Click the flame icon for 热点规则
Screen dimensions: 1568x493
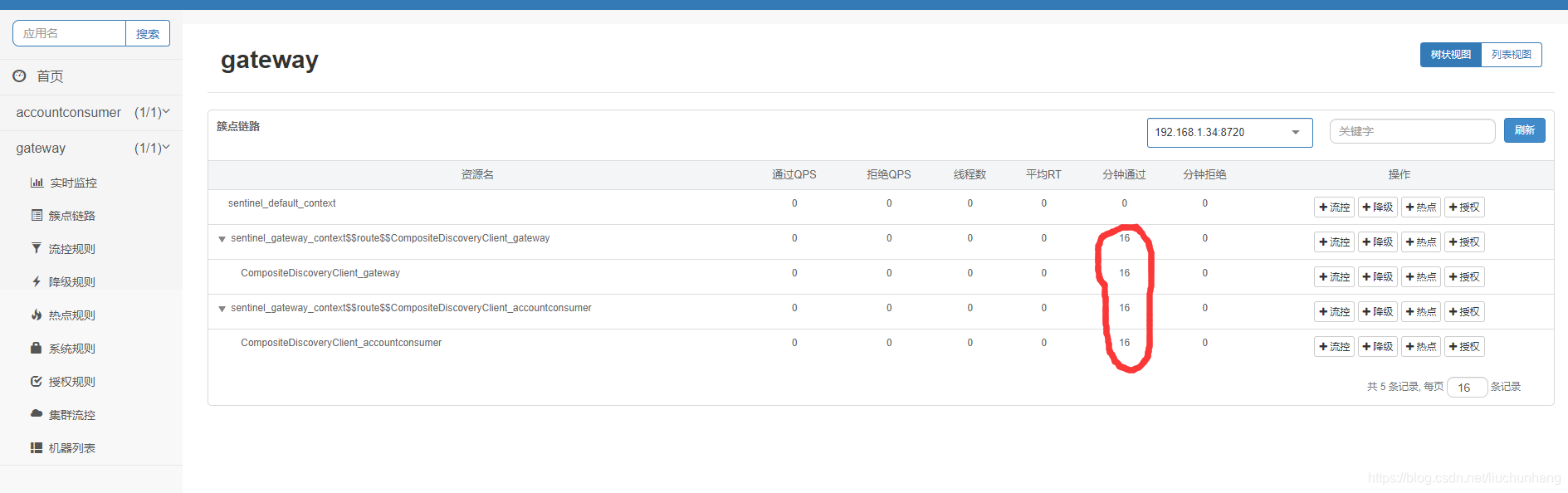[36, 315]
